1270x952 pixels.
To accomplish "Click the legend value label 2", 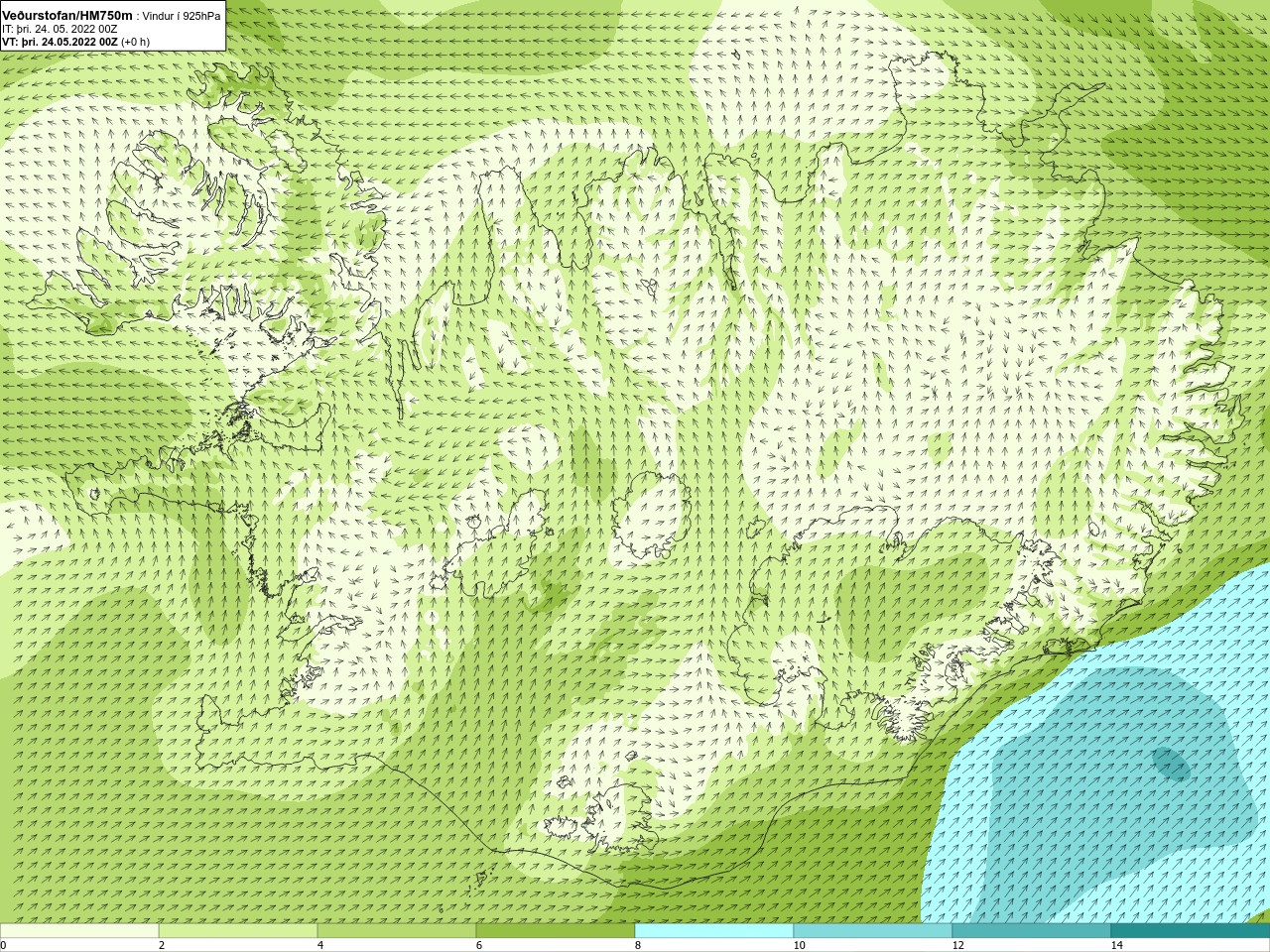I will (162, 945).
